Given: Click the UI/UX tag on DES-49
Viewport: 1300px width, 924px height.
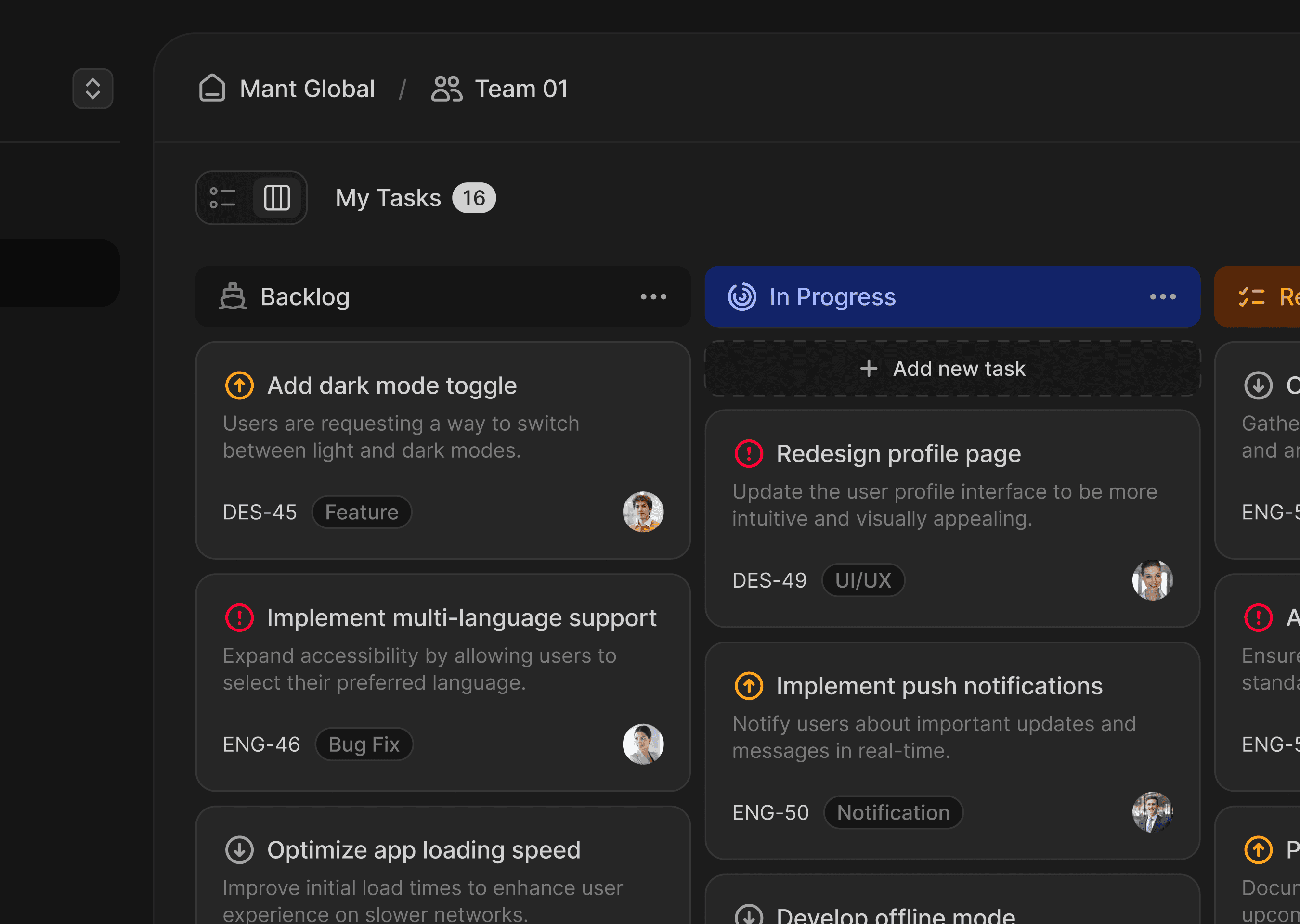Looking at the screenshot, I should pyautogui.click(x=863, y=580).
